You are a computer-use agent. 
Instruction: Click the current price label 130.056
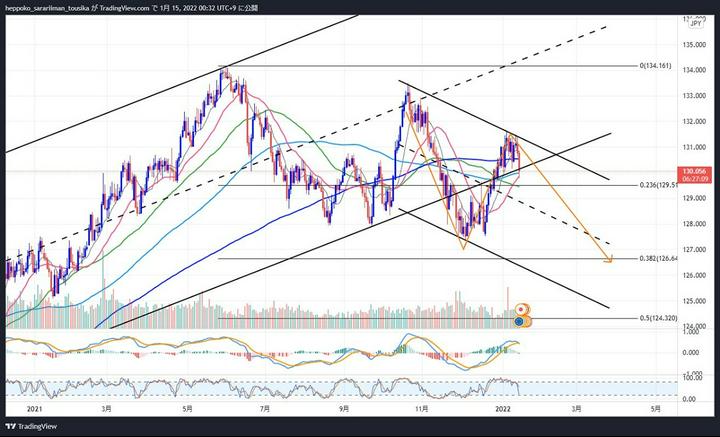click(x=695, y=170)
